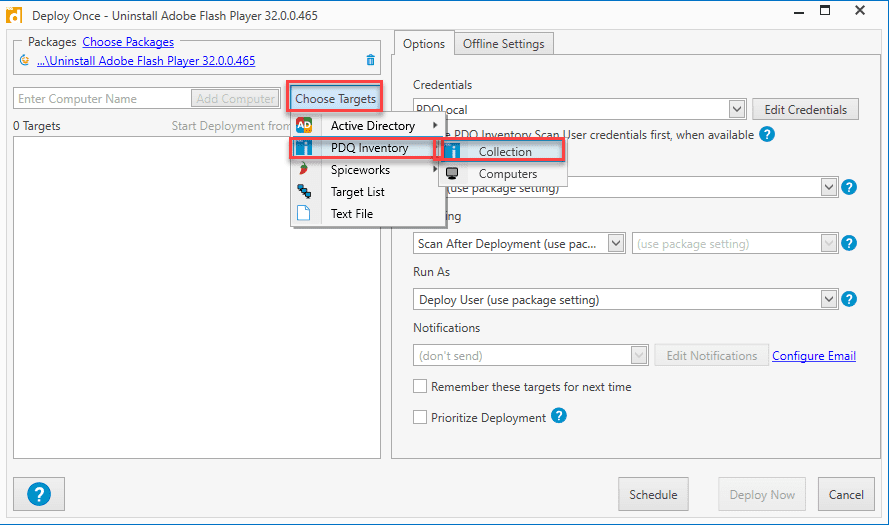Screen dimensions: 889x525
Task: Click the PDQ Deploy app icon in title bar
Action: click(x=14, y=15)
